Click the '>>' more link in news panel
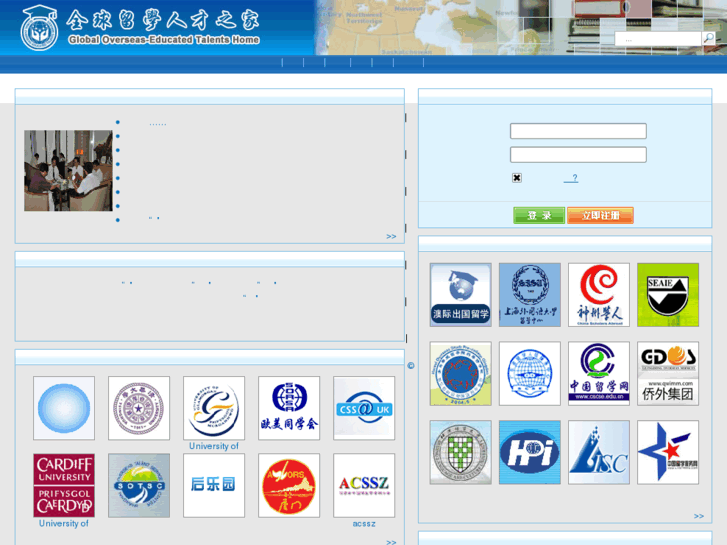 (391, 237)
